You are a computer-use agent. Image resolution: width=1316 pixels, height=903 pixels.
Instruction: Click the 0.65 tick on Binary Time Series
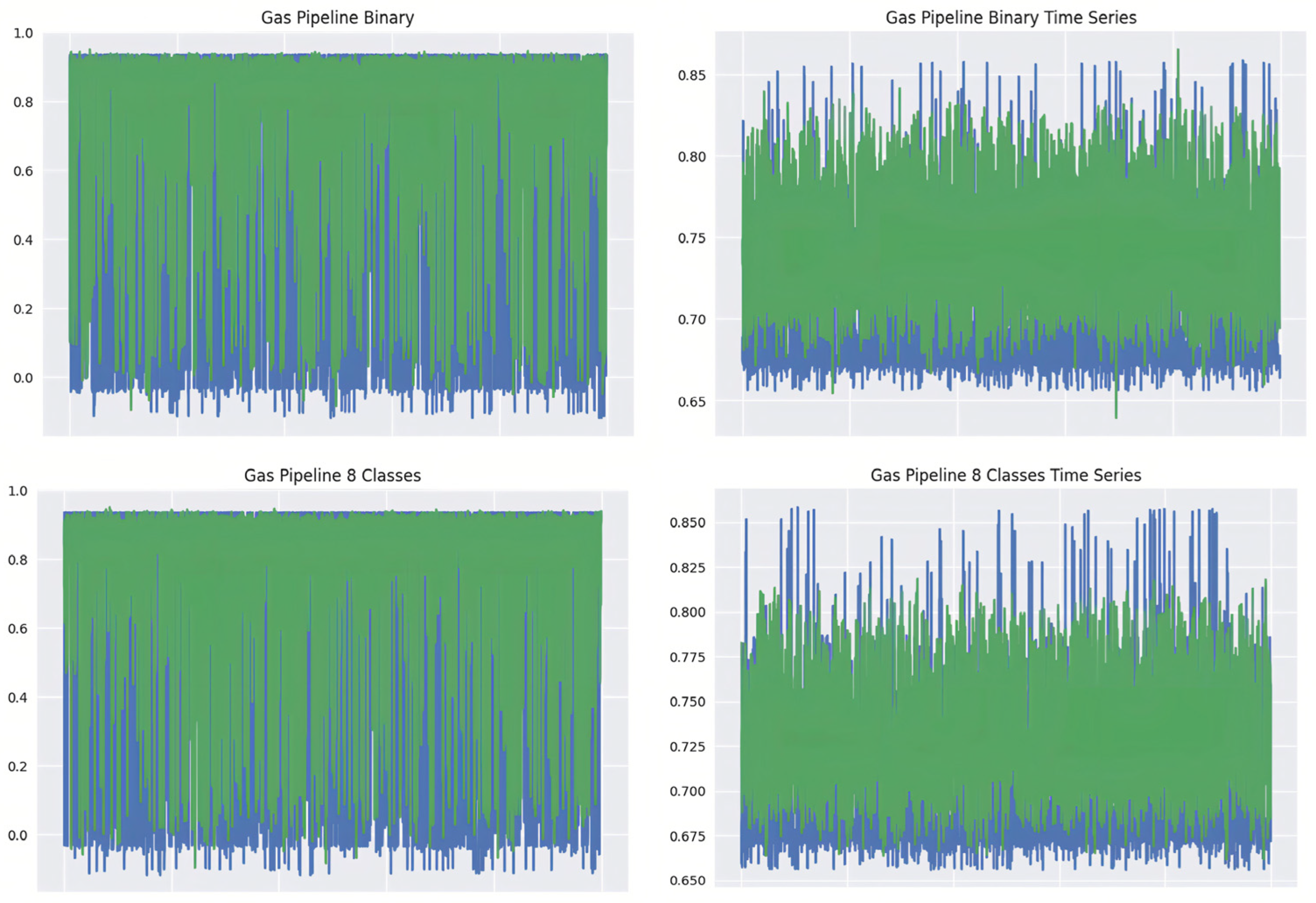pos(692,402)
